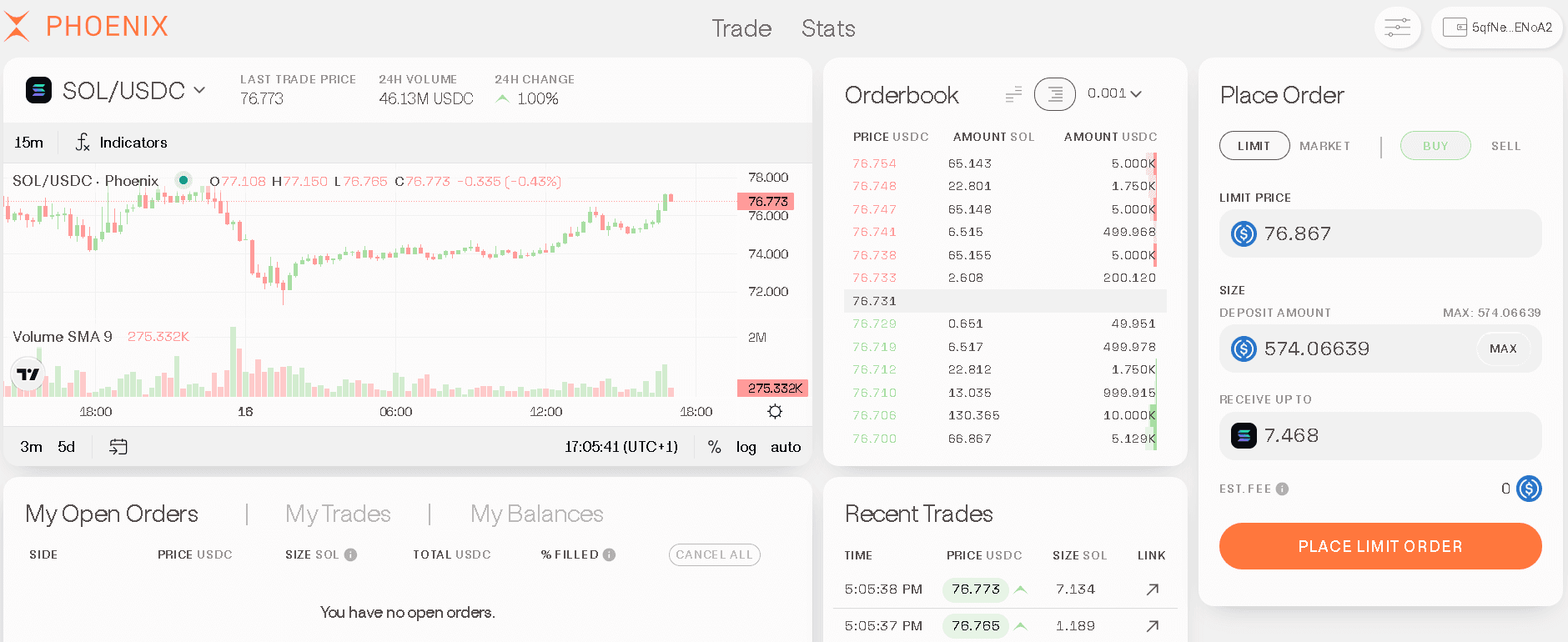Select the 3m chart range
Image resolution: width=1568 pixels, height=642 pixels.
point(31,447)
